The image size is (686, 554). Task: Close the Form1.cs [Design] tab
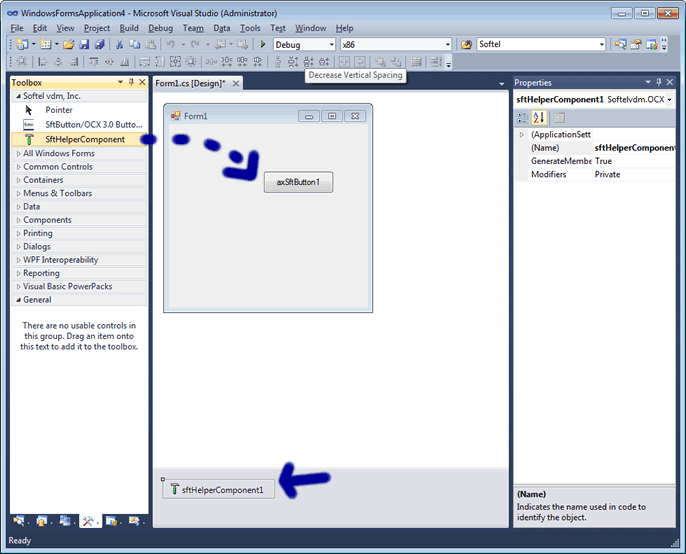coord(236,84)
